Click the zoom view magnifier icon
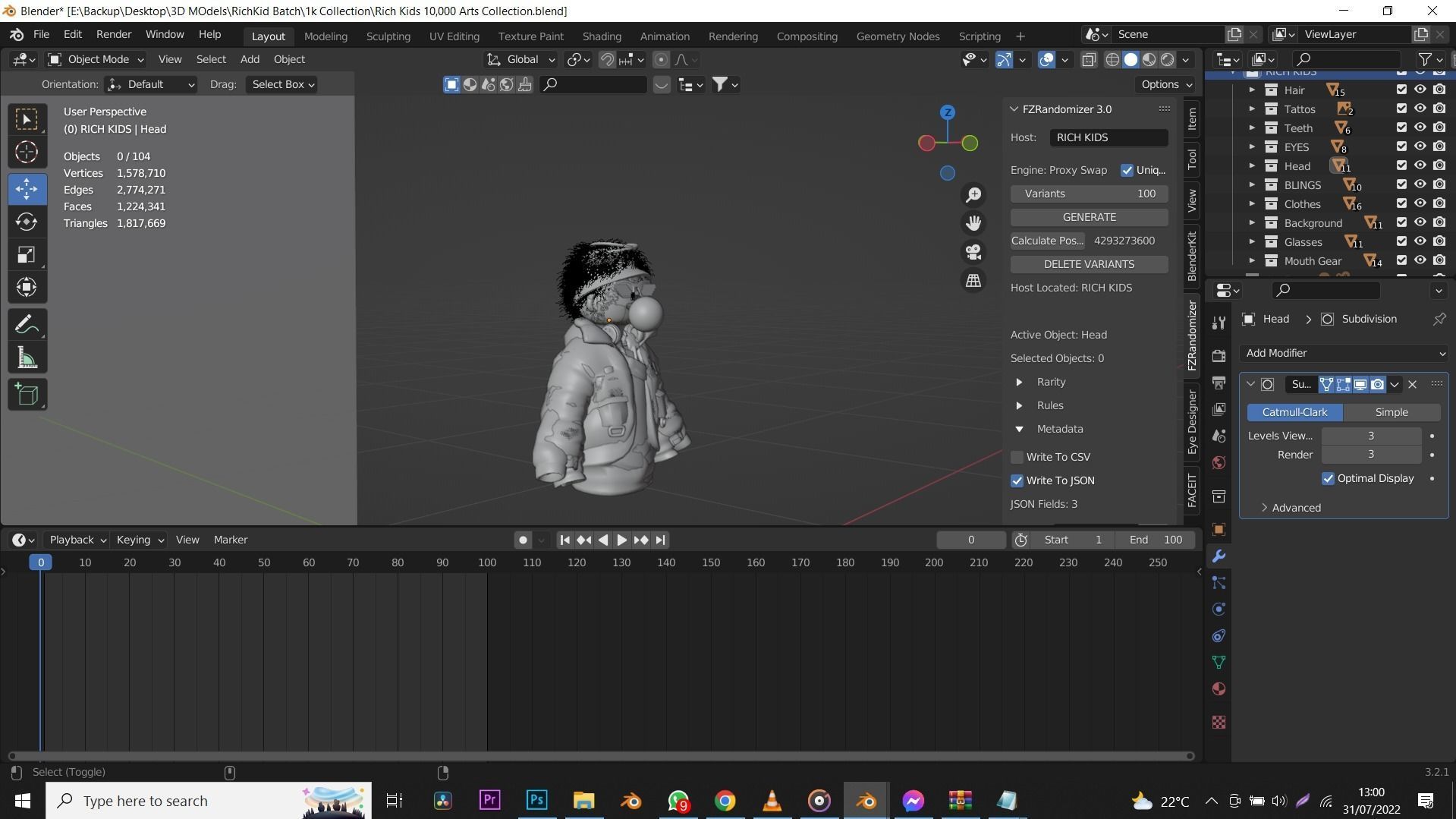The height and width of the screenshot is (819, 1456). (973, 195)
